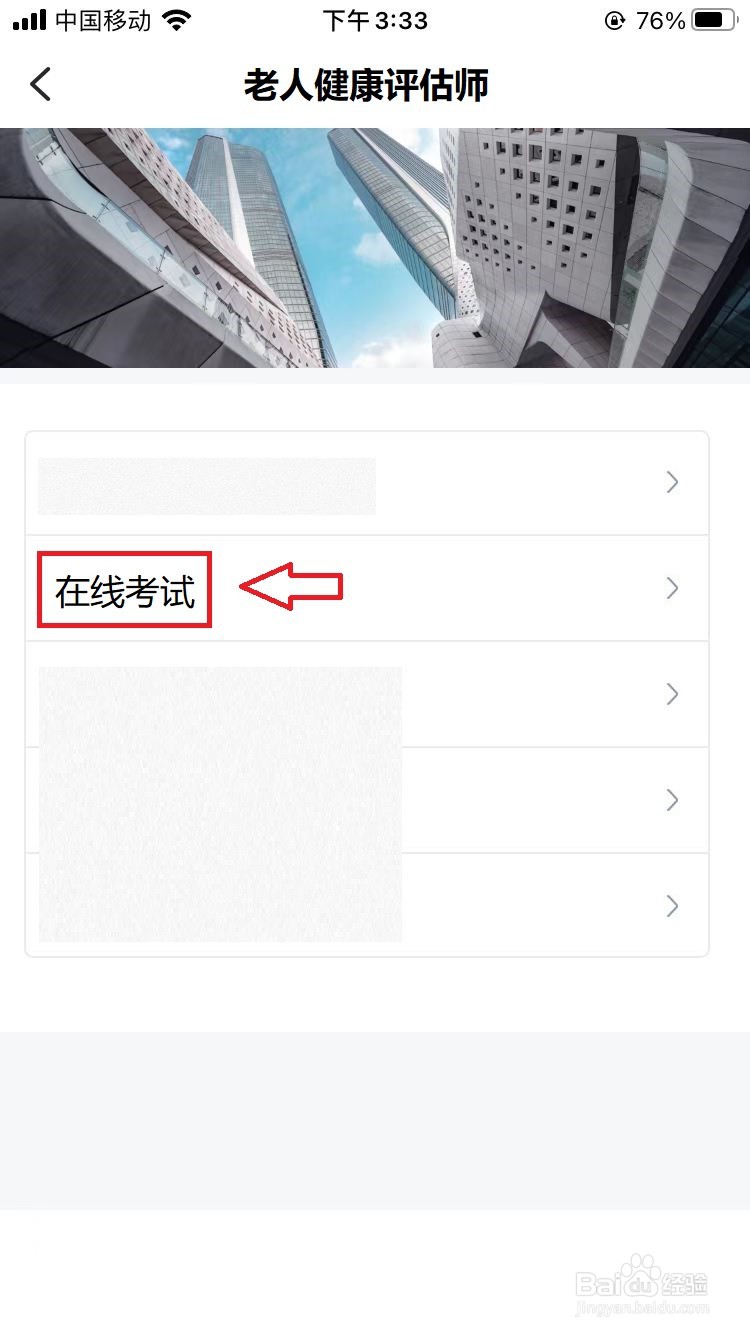The width and height of the screenshot is (750, 1334).
Task: Tap the cellular signal bars icon
Action: [29, 20]
